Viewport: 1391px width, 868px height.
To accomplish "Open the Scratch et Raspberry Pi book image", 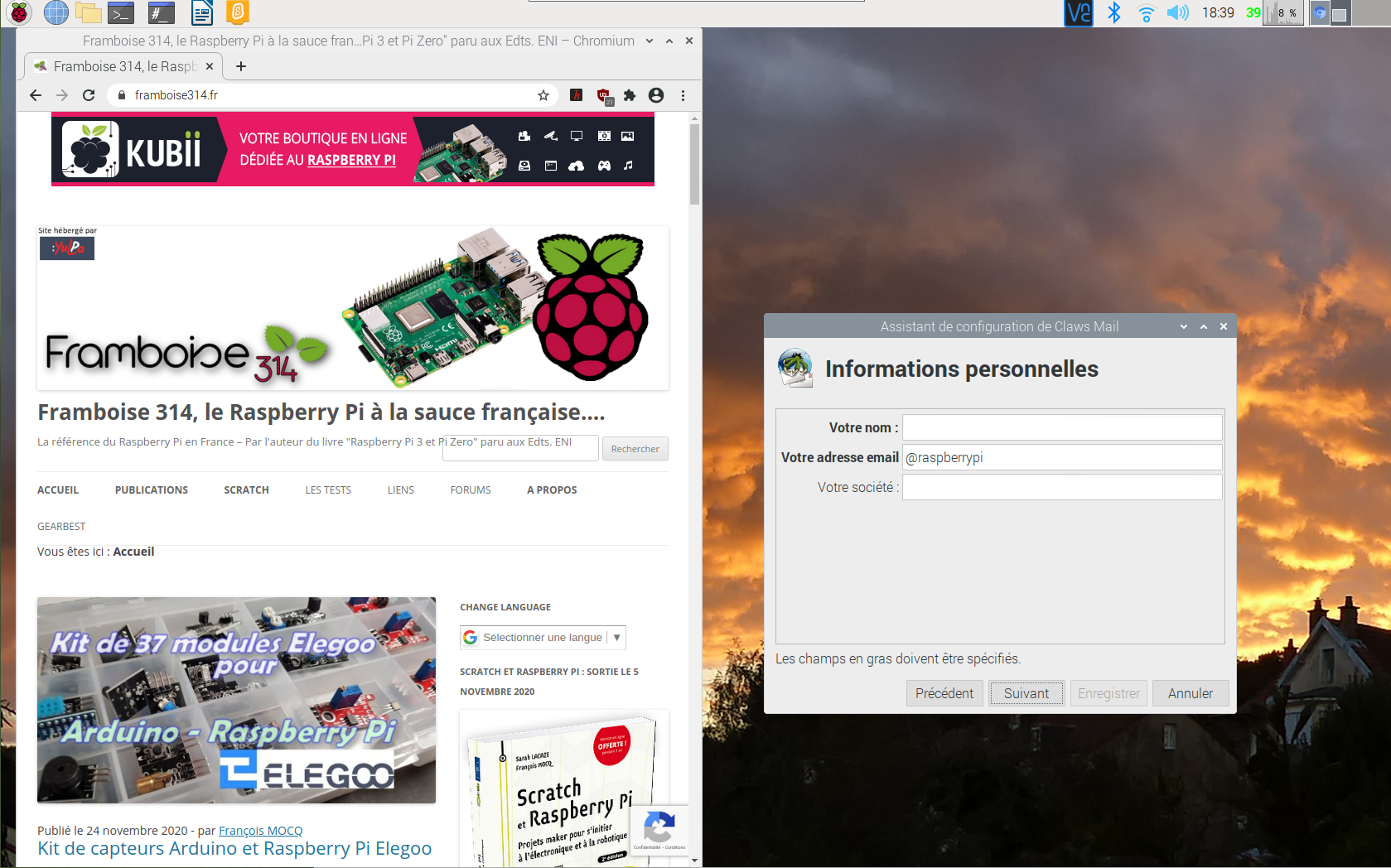I will point(564,788).
